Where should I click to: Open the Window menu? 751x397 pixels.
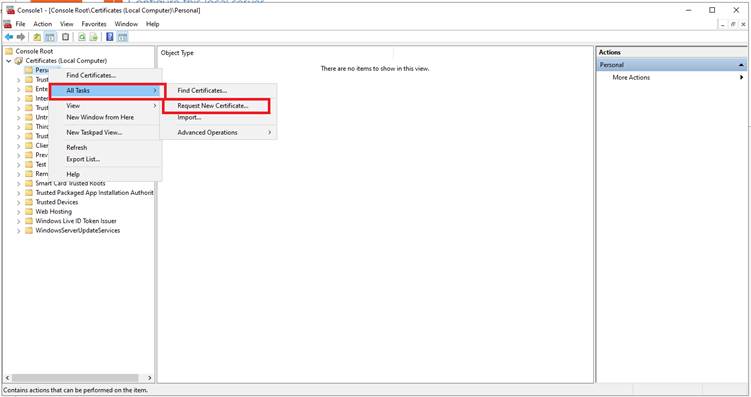tap(126, 24)
